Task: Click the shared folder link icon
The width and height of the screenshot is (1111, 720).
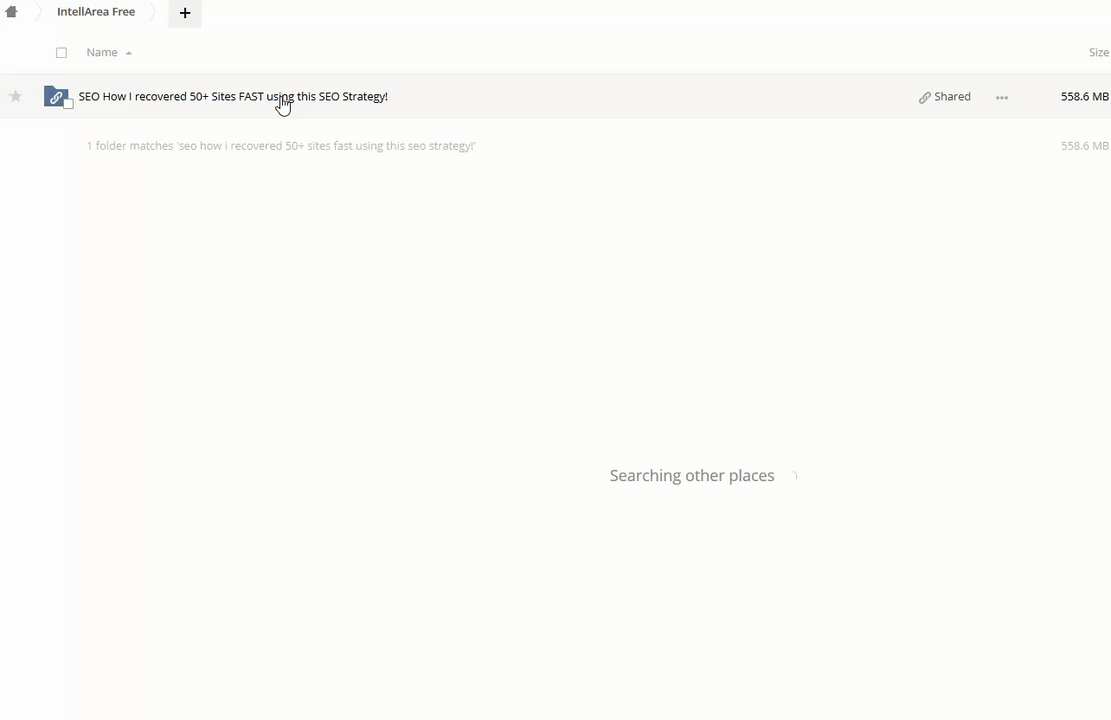Action: click(x=55, y=96)
